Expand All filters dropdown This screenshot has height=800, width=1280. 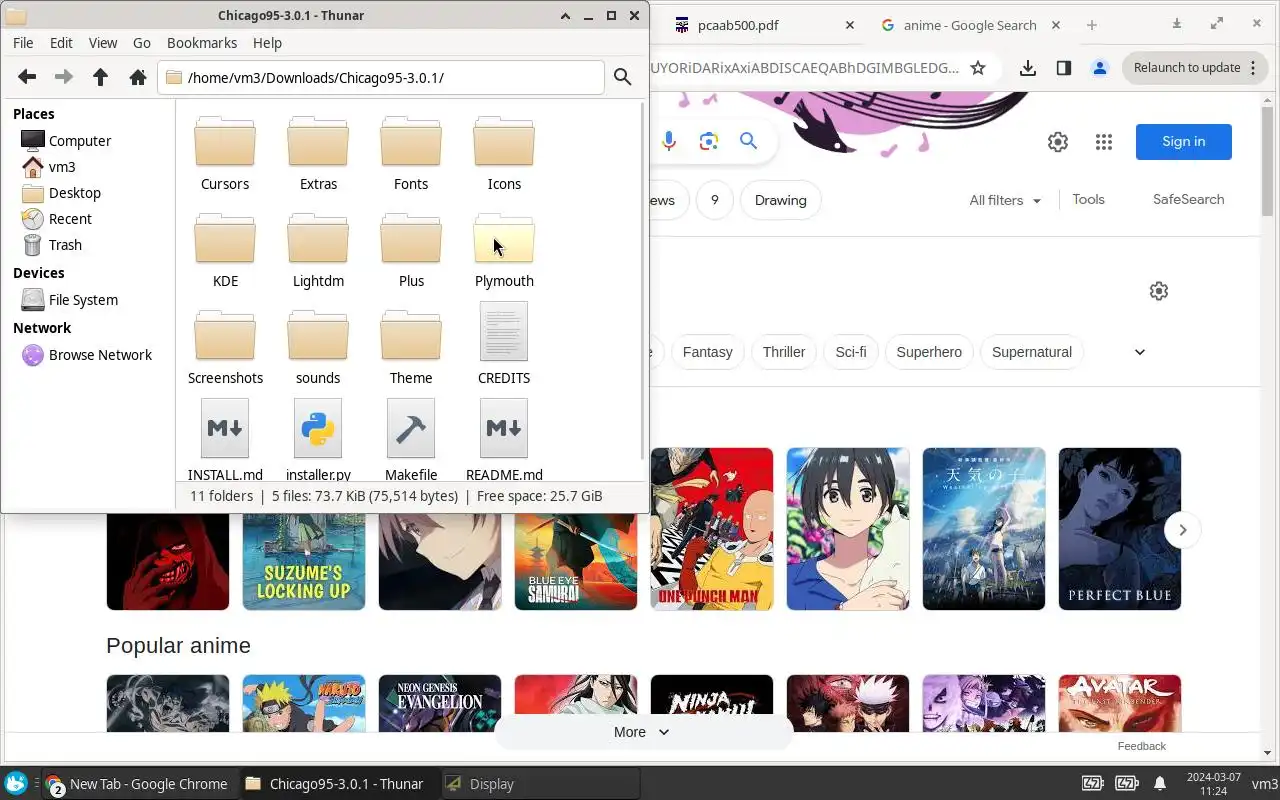1005,200
